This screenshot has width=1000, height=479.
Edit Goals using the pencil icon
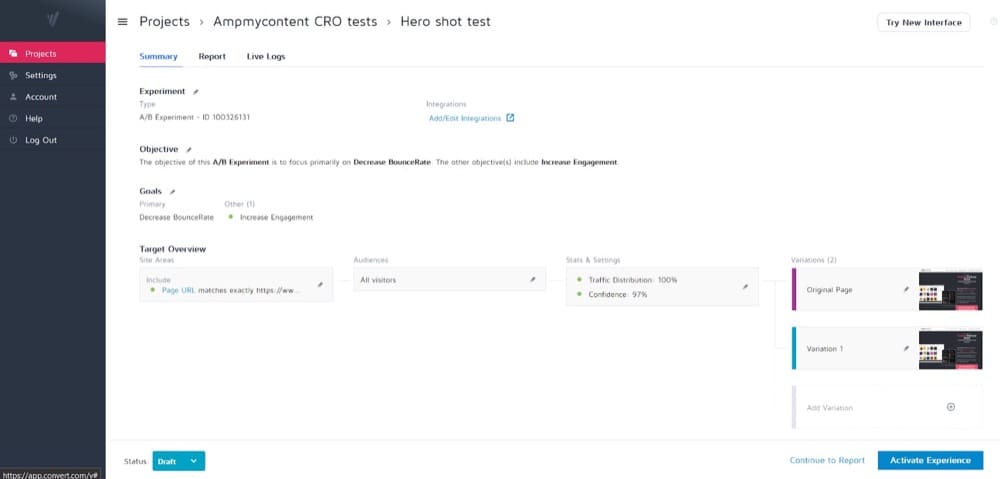(x=172, y=191)
